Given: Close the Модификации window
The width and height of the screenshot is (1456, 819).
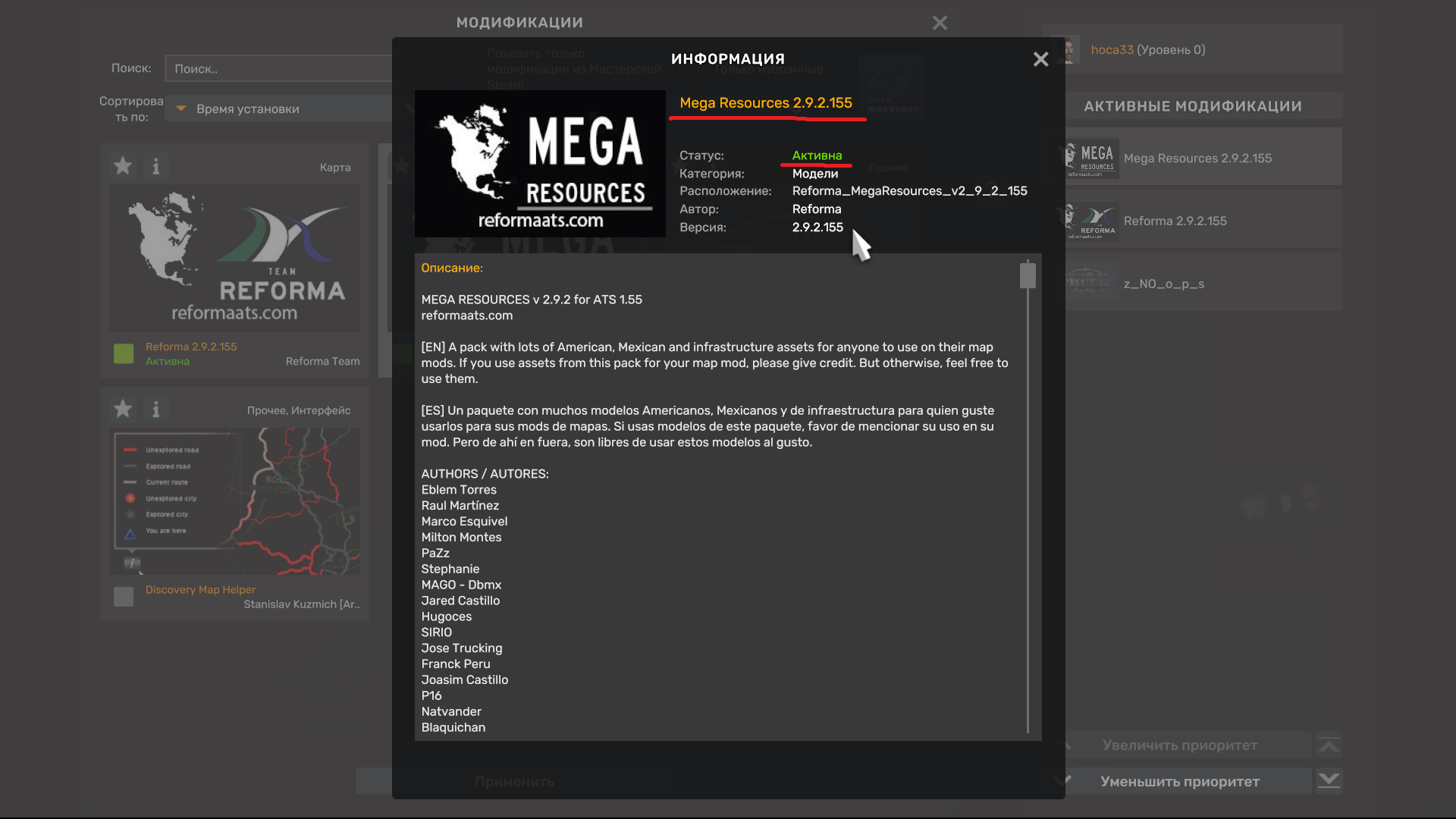Looking at the screenshot, I should coord(940,23).
